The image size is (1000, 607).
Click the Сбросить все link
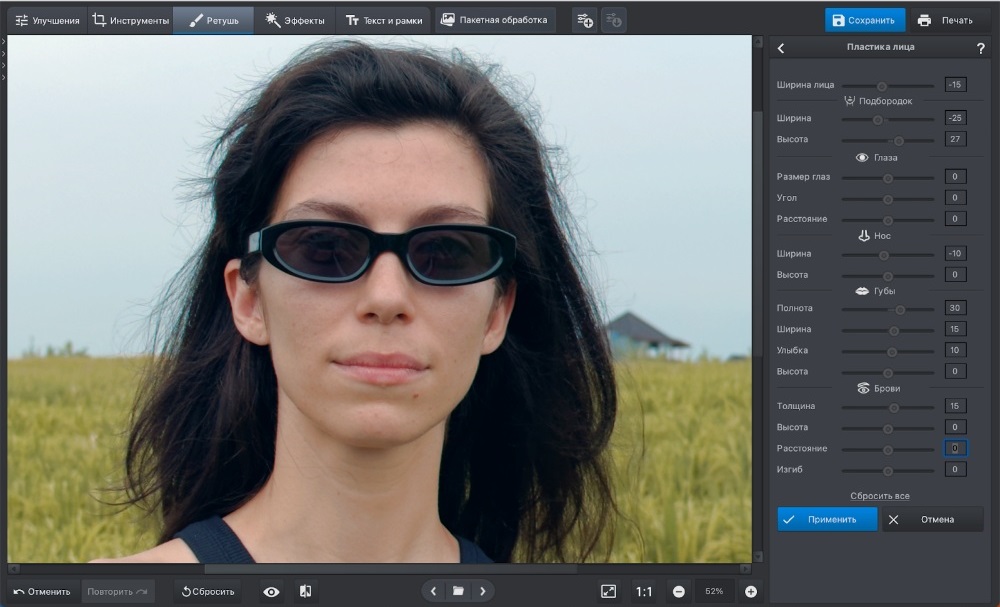point(880,496)
